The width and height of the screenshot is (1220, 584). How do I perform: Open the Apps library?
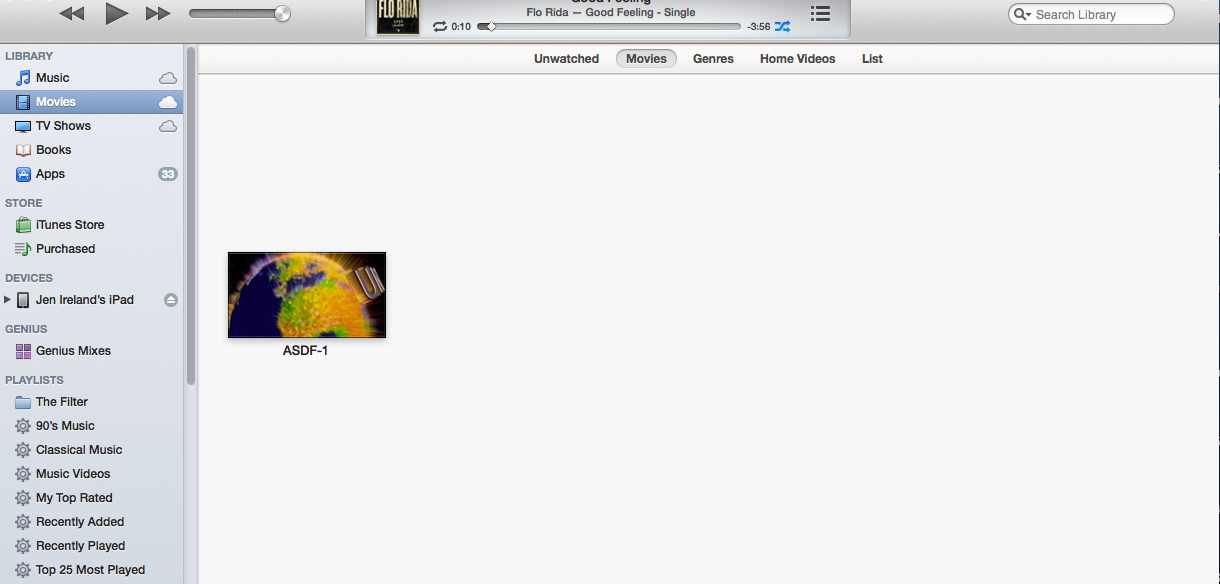[x=50, y=174]
